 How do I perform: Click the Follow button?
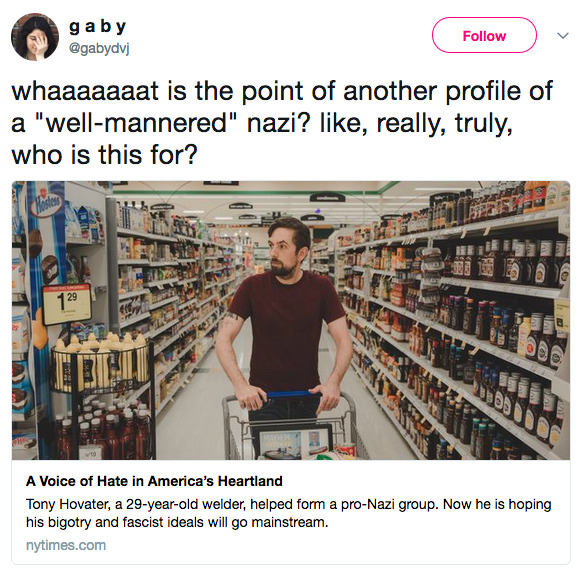[484, 35]
